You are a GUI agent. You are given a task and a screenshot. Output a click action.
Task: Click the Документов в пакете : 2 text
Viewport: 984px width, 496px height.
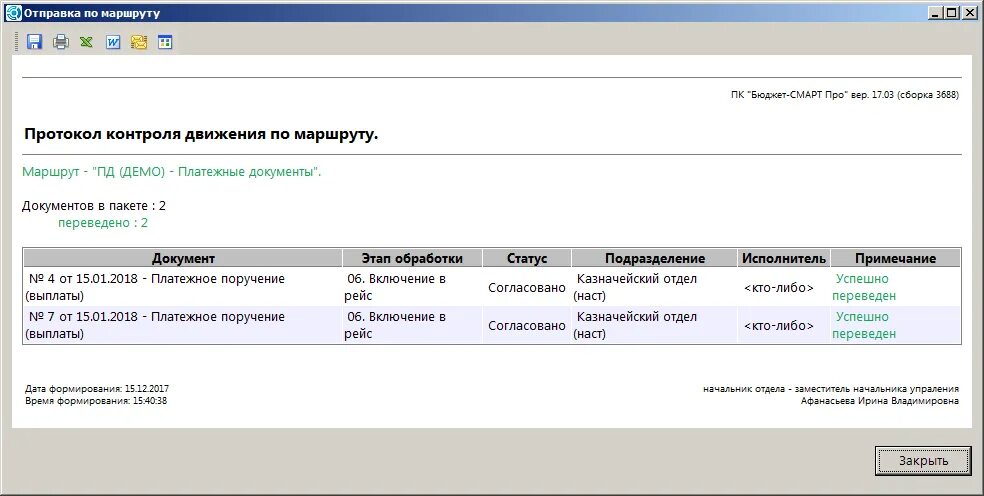[x=94, y=206]
